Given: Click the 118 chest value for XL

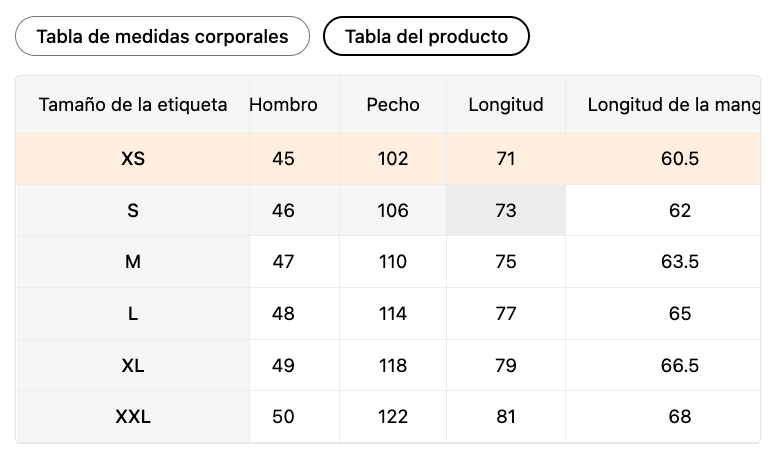Looking at the screenshot, I should click(393, 366).
